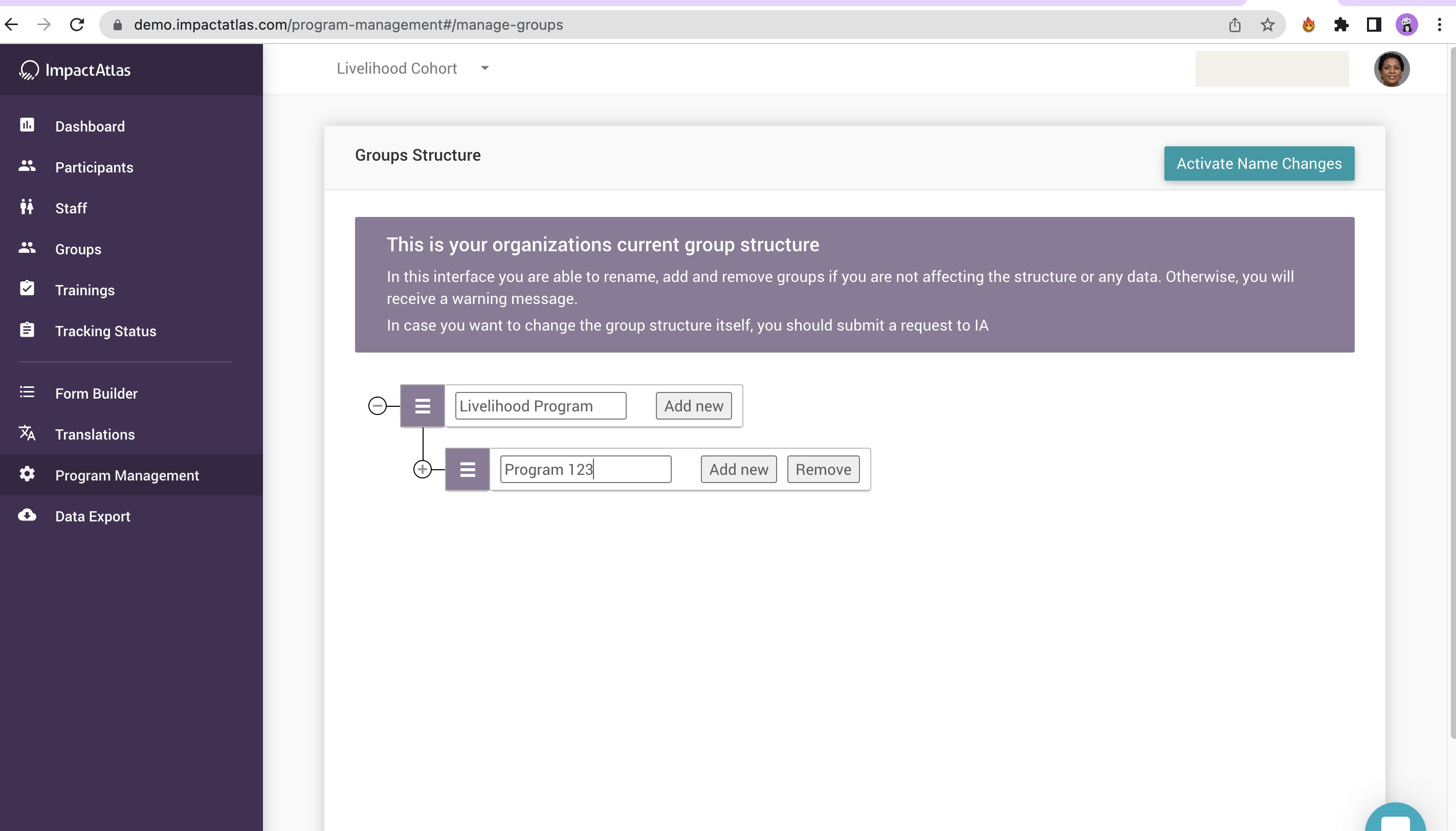Viewport: 1456px width, 831px height.
Task: Bookmark page with the star icon
Action: click(x=1267, y=25)
